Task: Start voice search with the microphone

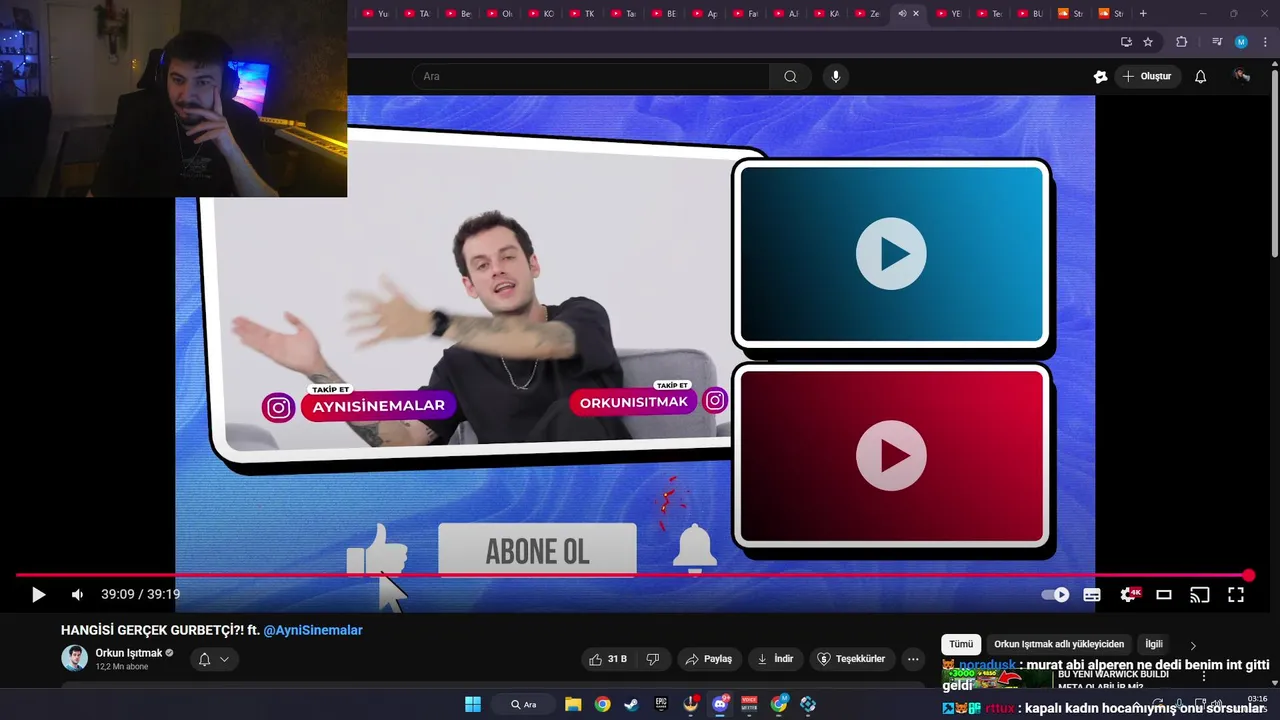Action: (x=836, y=76)
